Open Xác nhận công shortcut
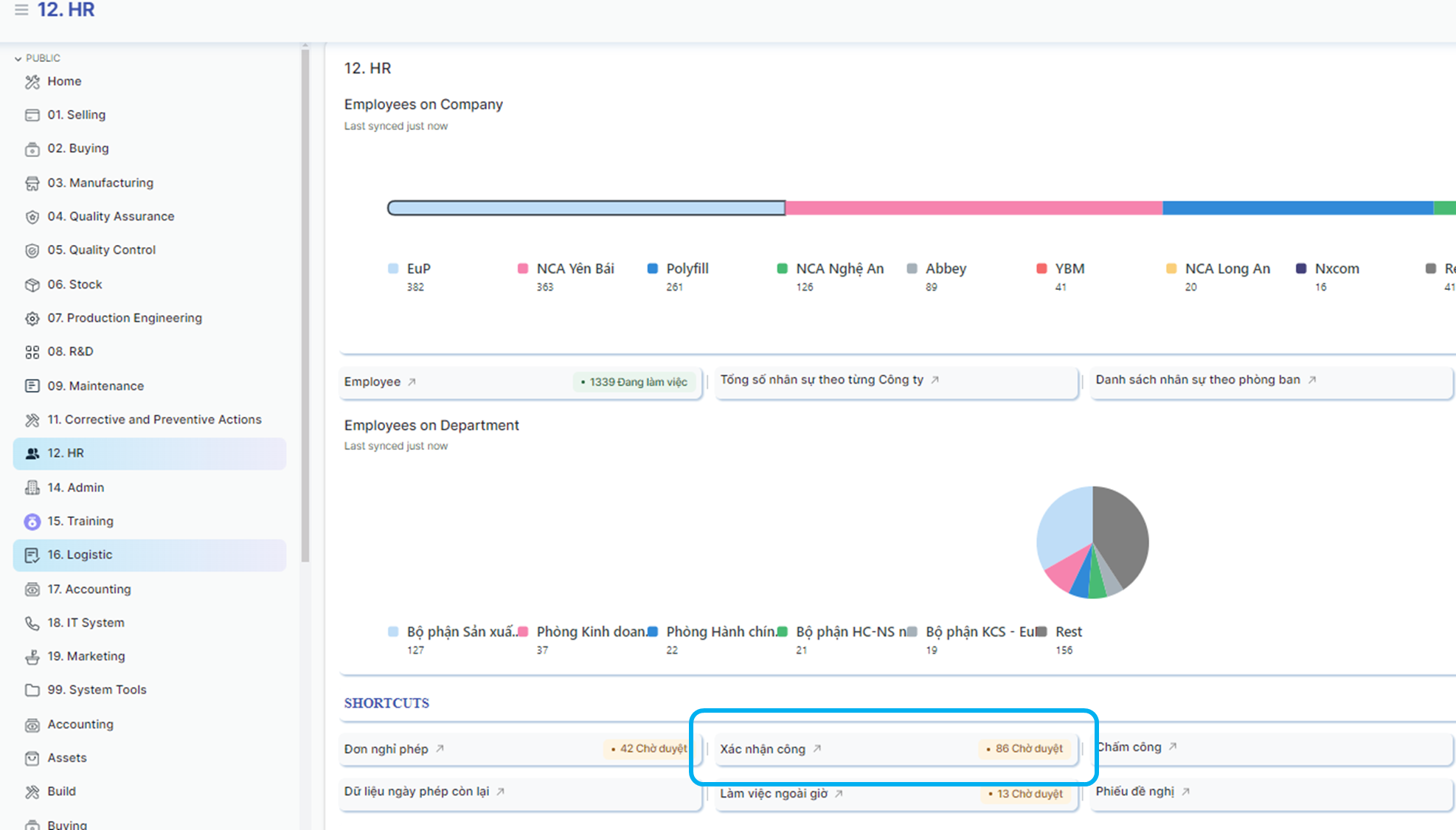1456x830 pixels. [x=763, y=749]
